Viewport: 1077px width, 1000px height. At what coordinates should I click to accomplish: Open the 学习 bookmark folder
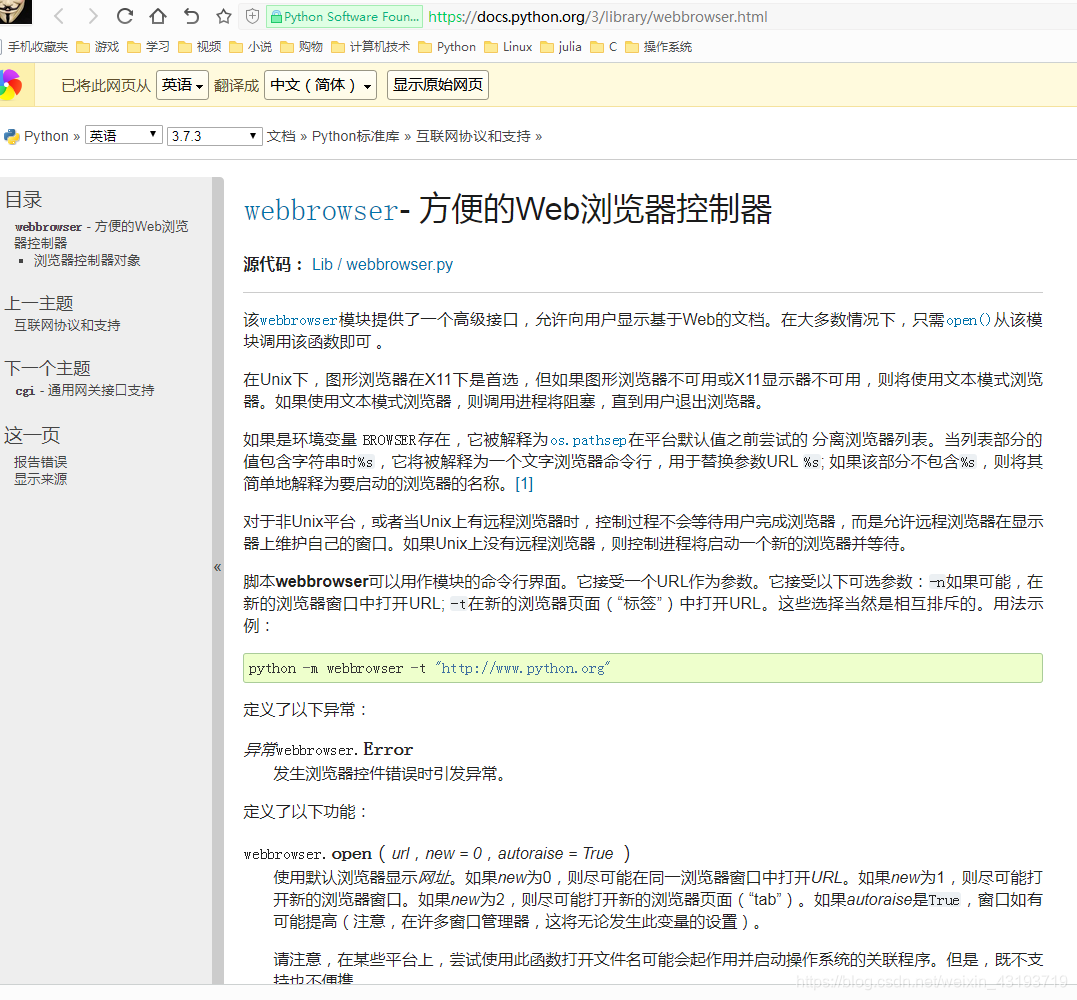click(x=148, y=47)
